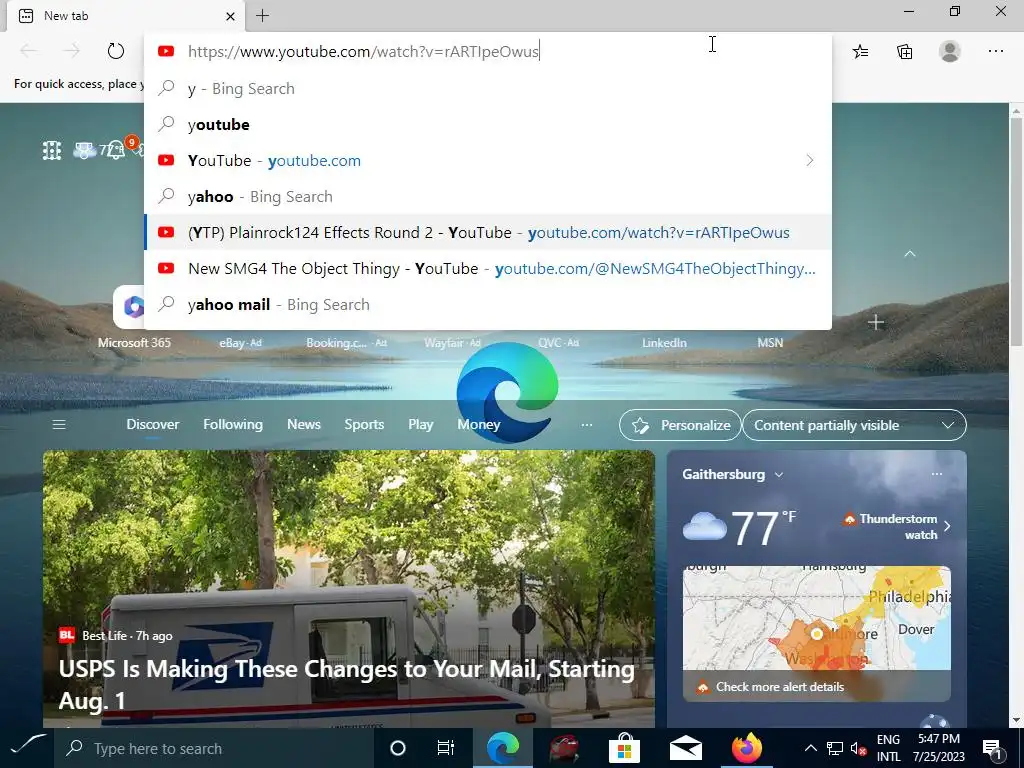Click the ENG INTL language indicator
The height and width of the screenshot is (768, 1024).
(888, 748)
